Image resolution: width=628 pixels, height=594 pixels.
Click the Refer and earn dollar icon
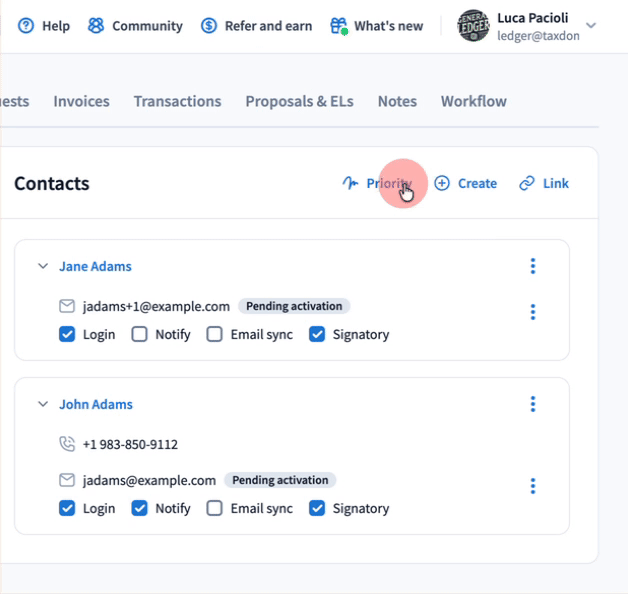click(208, 26)
